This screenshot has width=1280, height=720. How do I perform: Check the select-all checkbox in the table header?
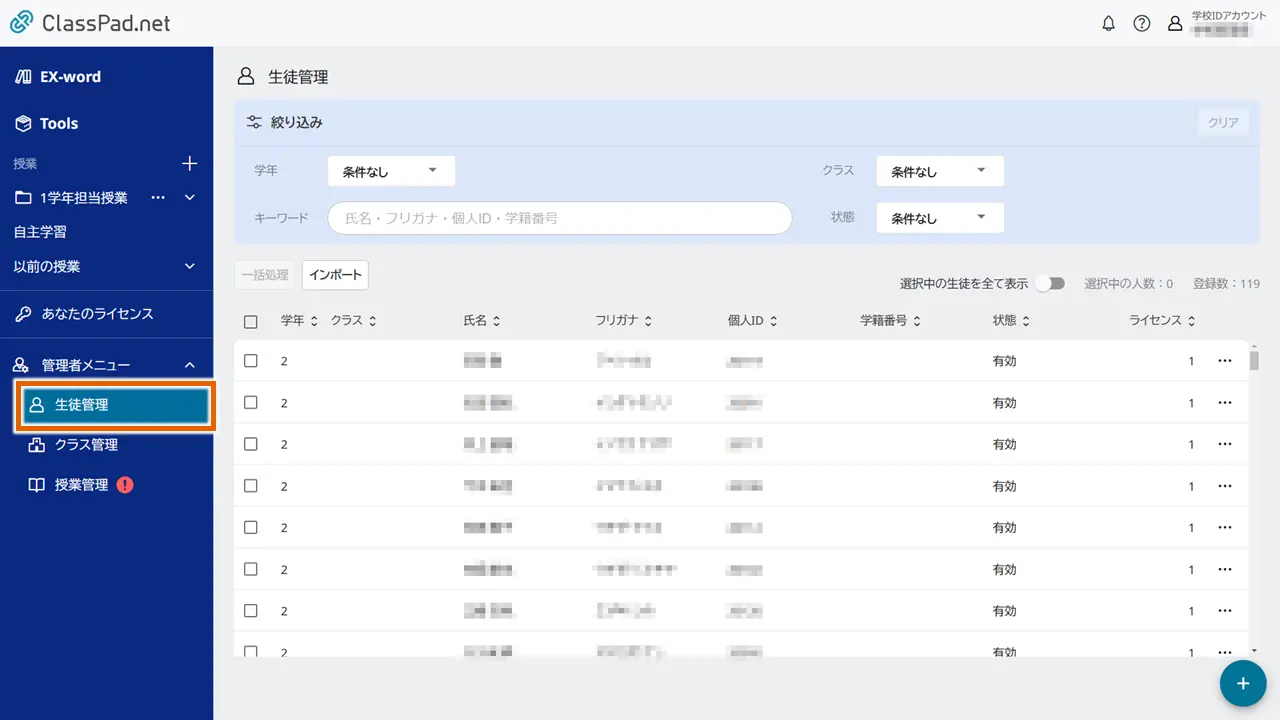(x=251, y=320)
